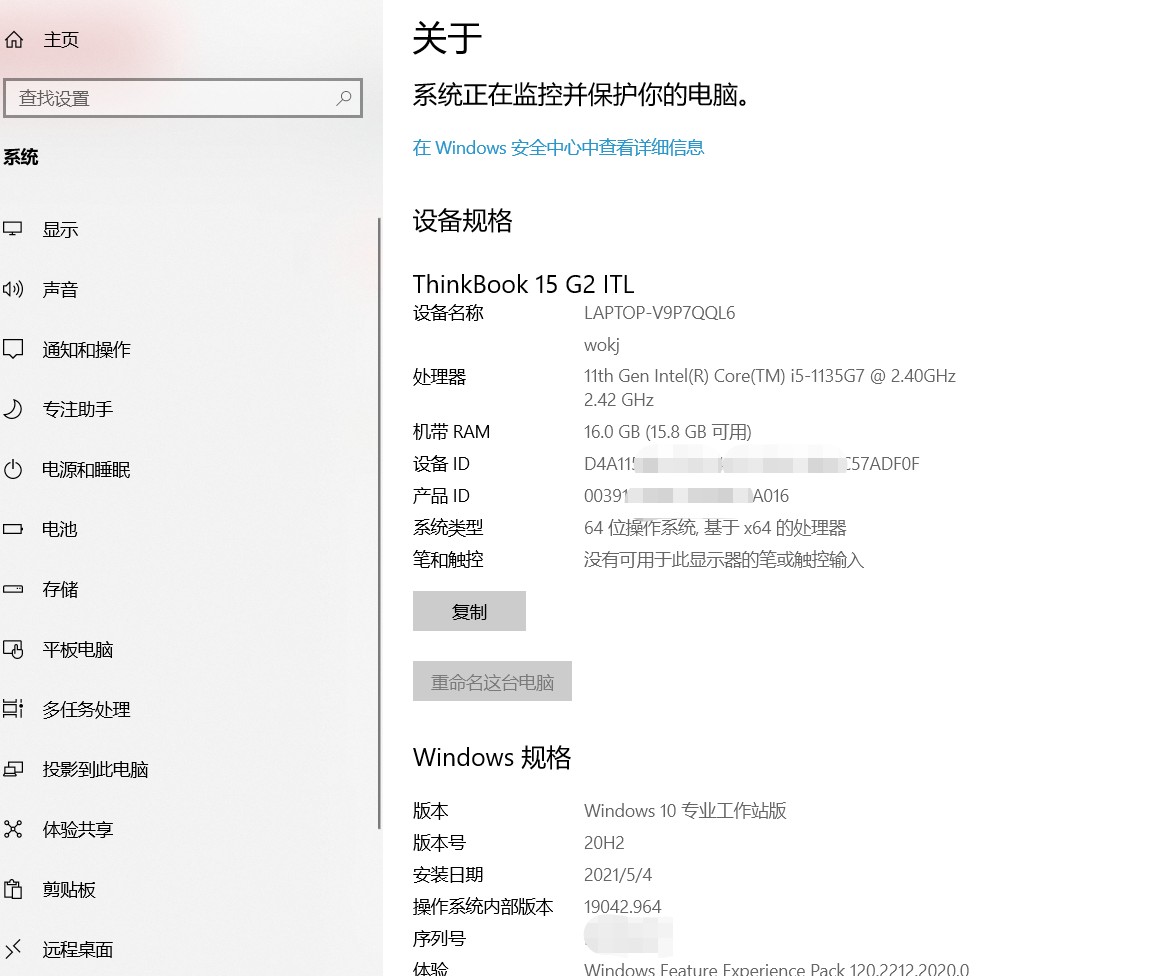Click the Storage drive icon
Viewport: 1170px width, 976px height.
13,589
